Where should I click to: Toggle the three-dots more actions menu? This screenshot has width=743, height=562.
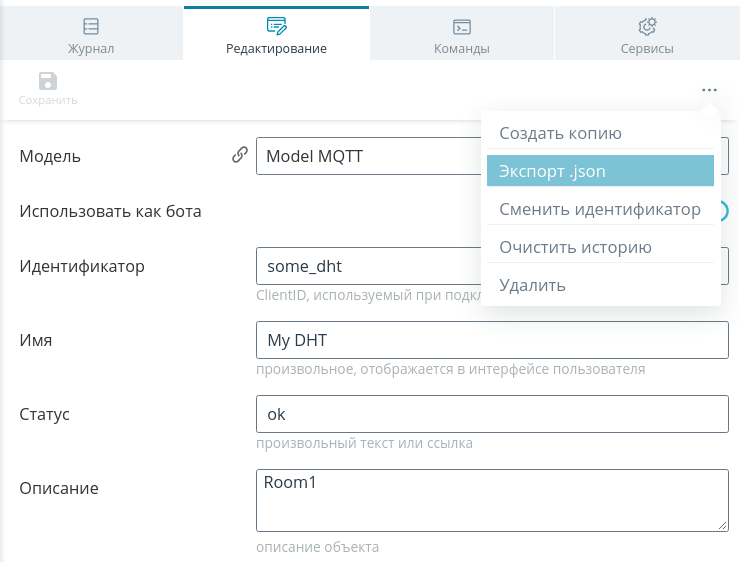[709, 90]
